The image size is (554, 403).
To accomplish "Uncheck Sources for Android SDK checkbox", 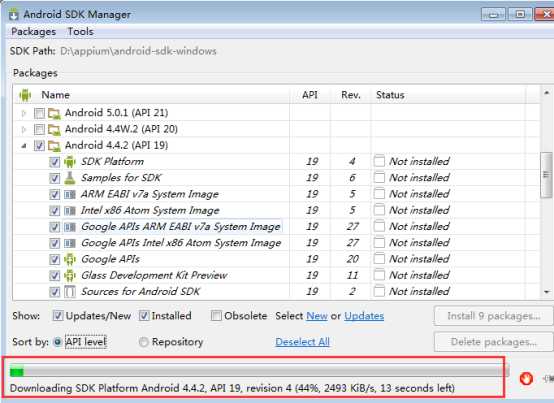I will coord(54,292).
